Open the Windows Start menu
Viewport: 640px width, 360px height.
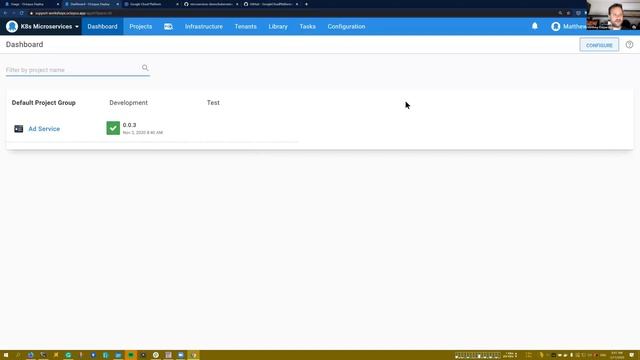tap(6, 355)
